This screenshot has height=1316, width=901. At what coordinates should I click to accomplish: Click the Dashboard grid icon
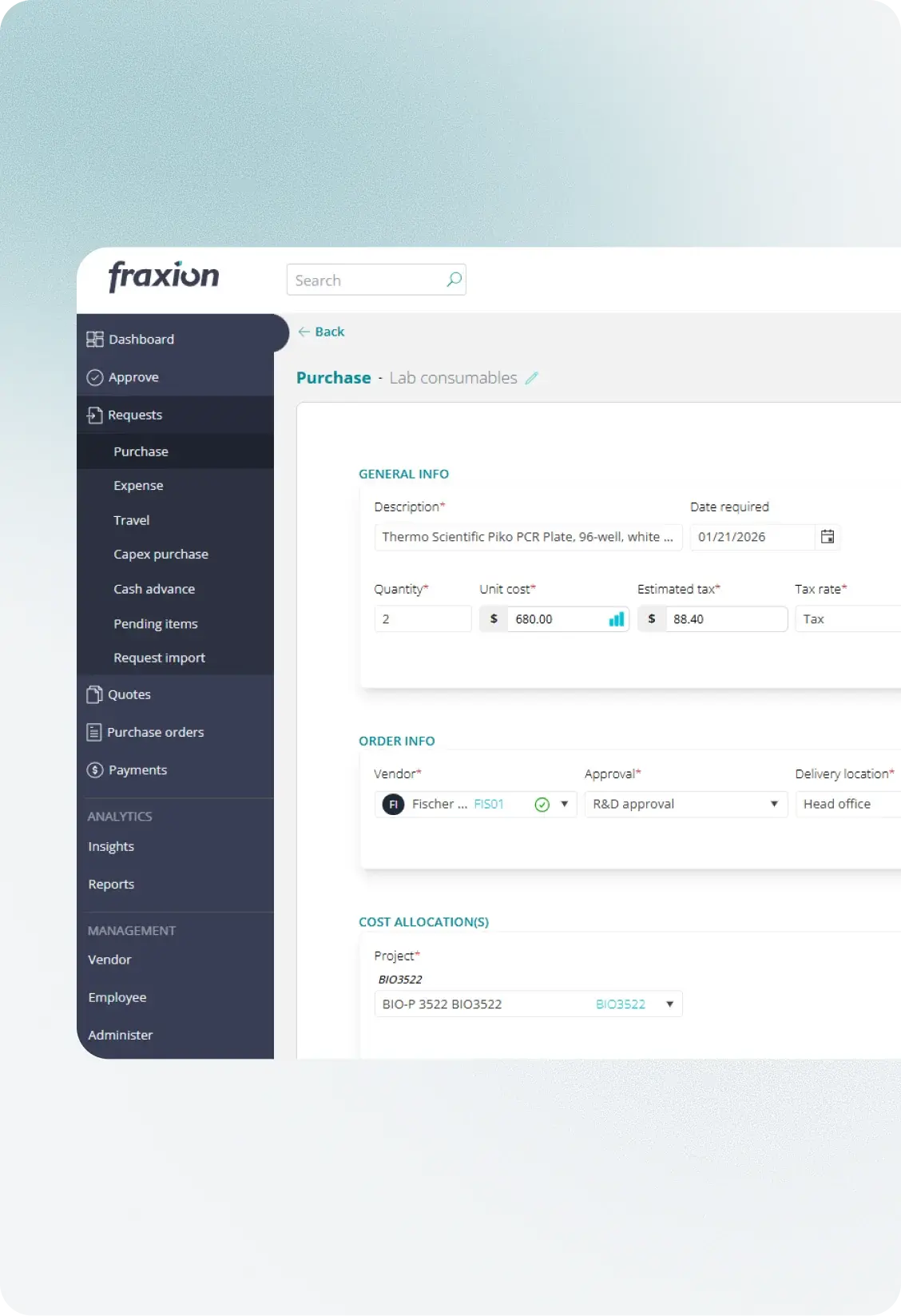(x=95, y=339)
